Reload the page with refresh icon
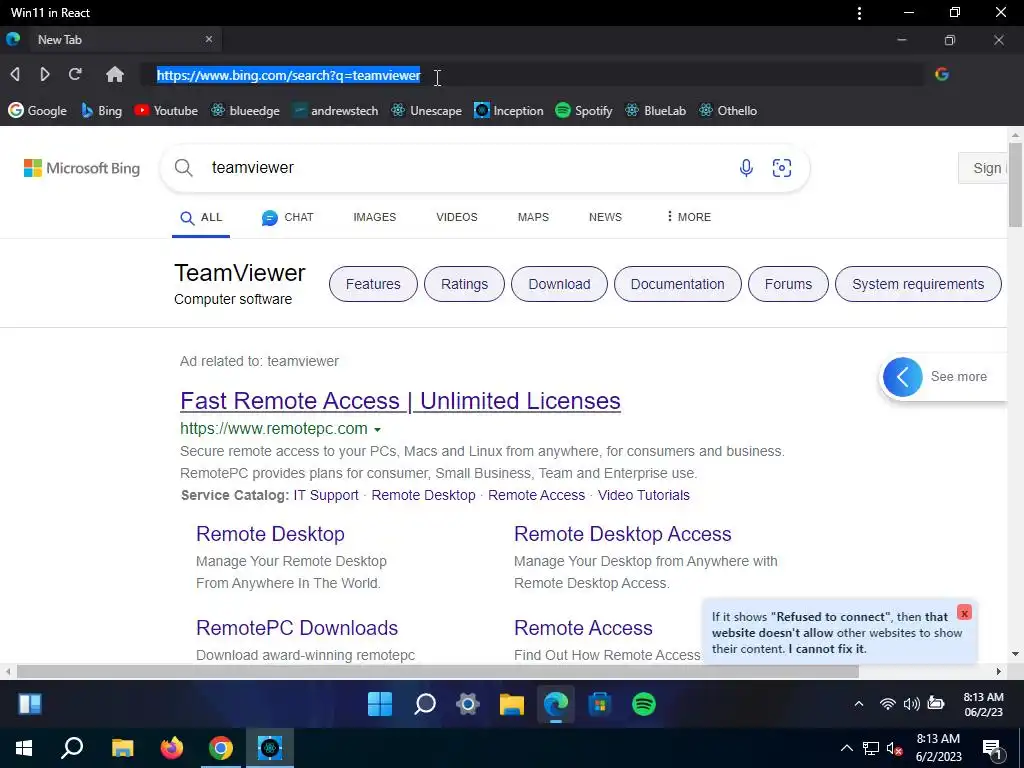1024x768 pixels. 75,74
